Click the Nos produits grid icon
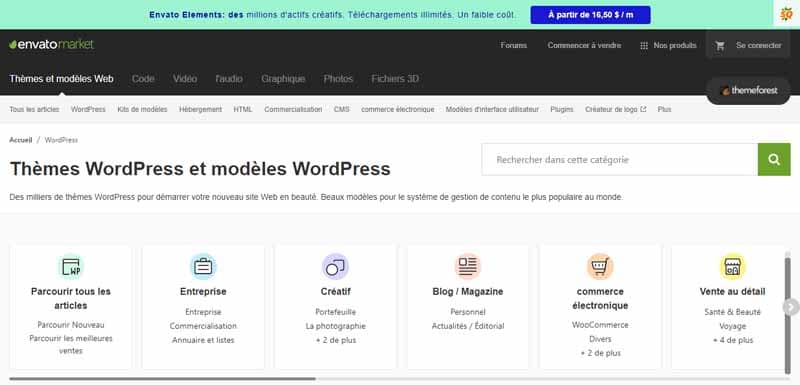800x385 pixels. 644,45
